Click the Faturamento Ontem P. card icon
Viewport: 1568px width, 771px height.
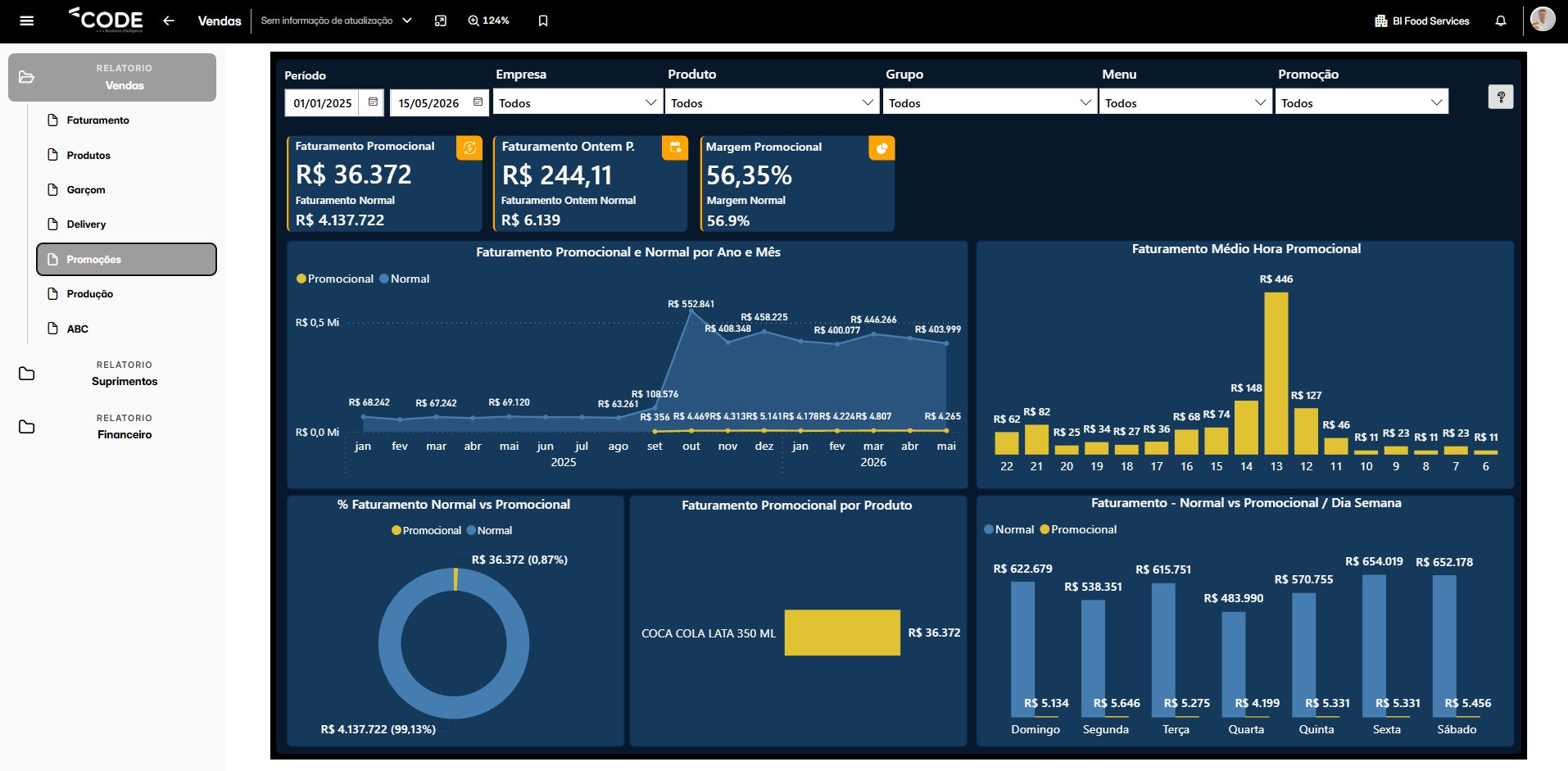(675, 147)
